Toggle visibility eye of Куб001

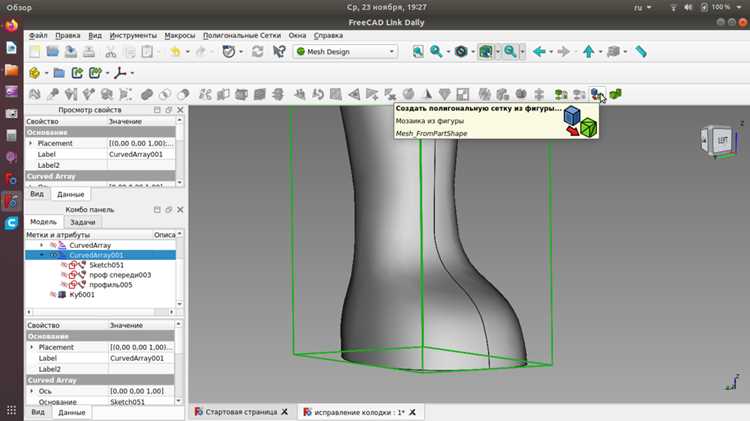click(53, 295)
